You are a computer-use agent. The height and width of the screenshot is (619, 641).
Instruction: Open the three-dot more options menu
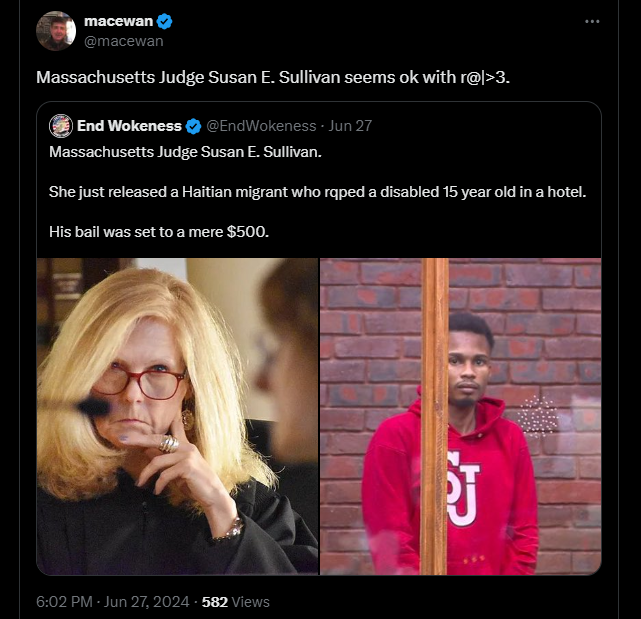pos(592,21)
